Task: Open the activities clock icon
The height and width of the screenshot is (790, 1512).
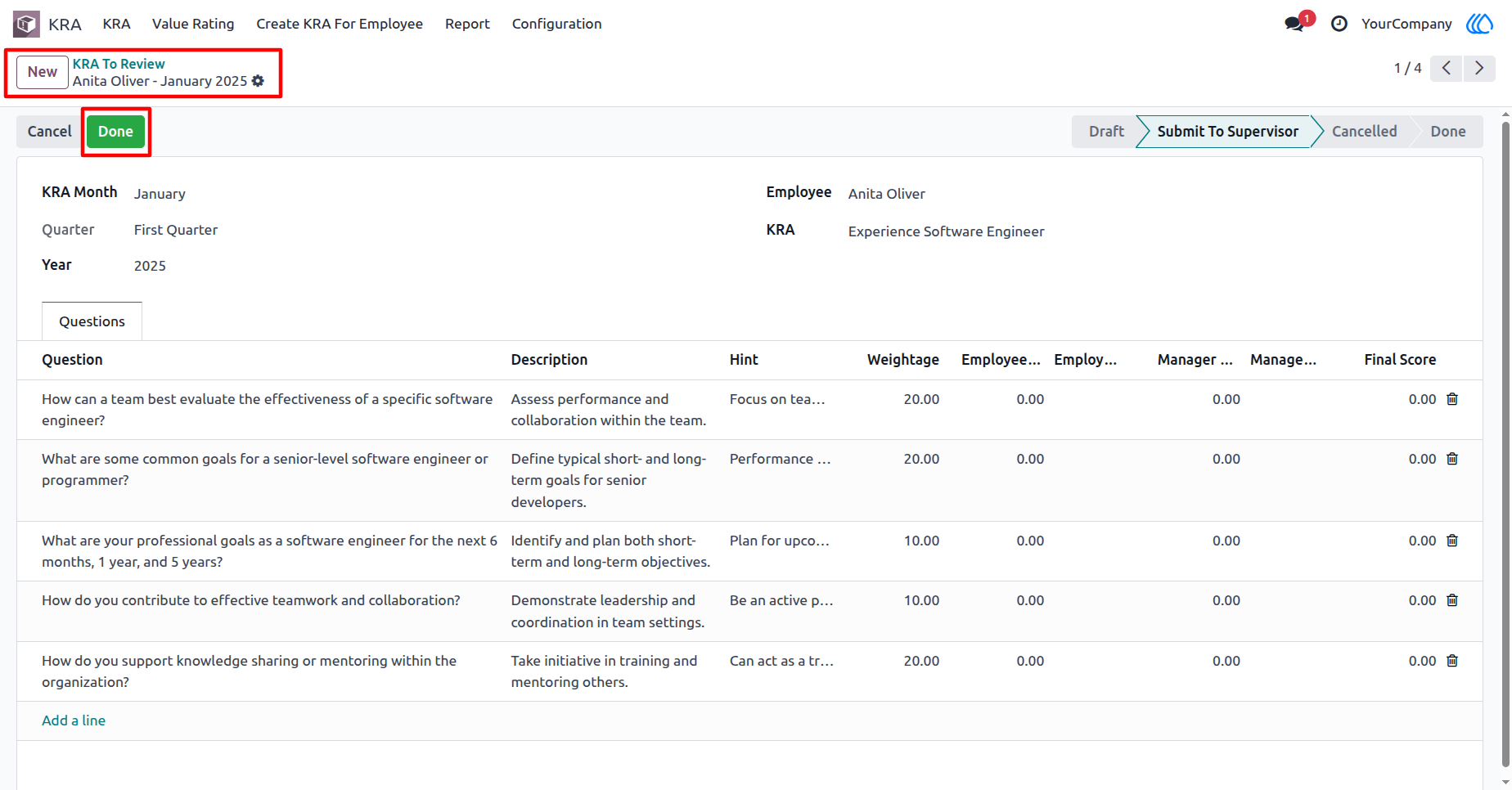Action: coord(1339,24)
